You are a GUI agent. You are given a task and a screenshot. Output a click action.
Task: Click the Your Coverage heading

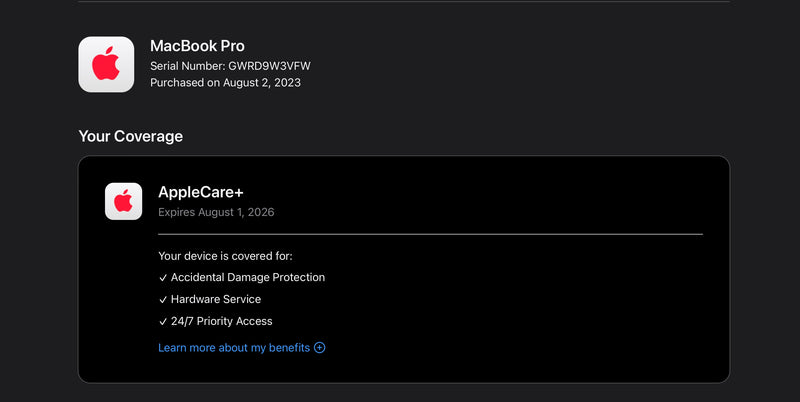click(x=130, y=136)
